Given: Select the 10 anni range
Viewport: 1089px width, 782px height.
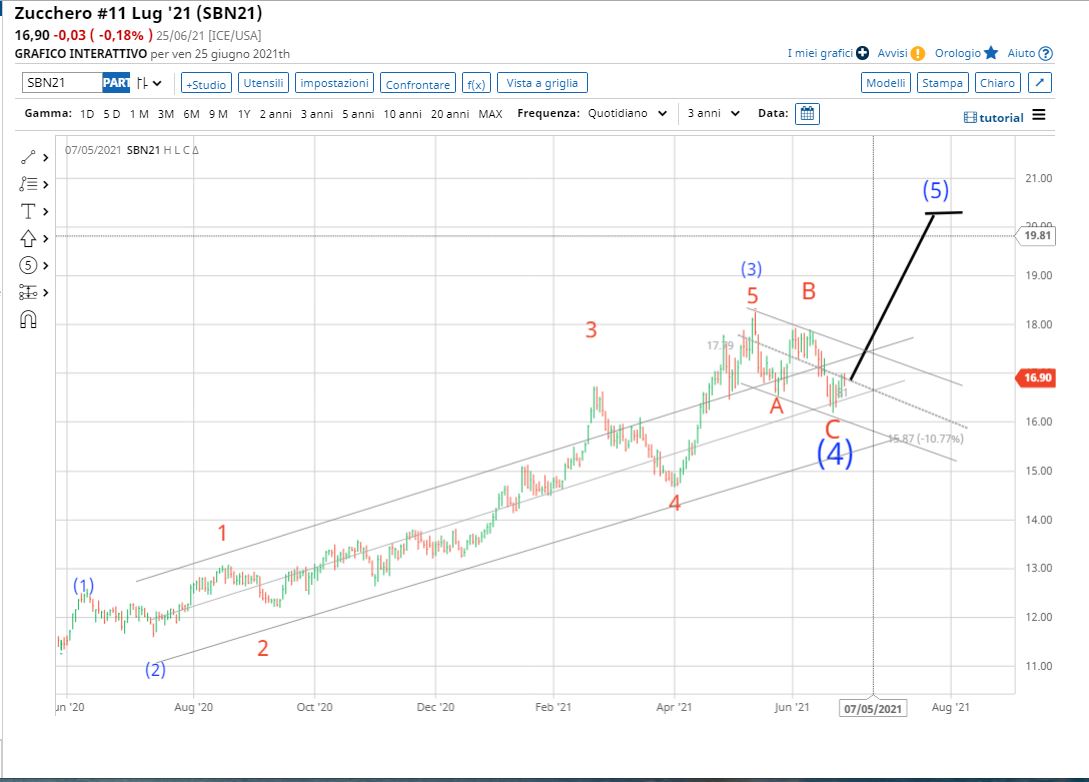Looking at the screenshot, I should click(402, 114).
